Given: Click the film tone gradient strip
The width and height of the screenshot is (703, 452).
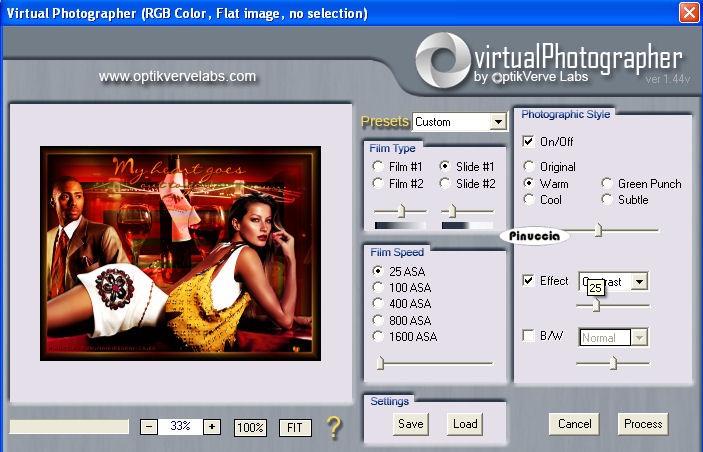Looking at the screenshot, I should [400, 225].
